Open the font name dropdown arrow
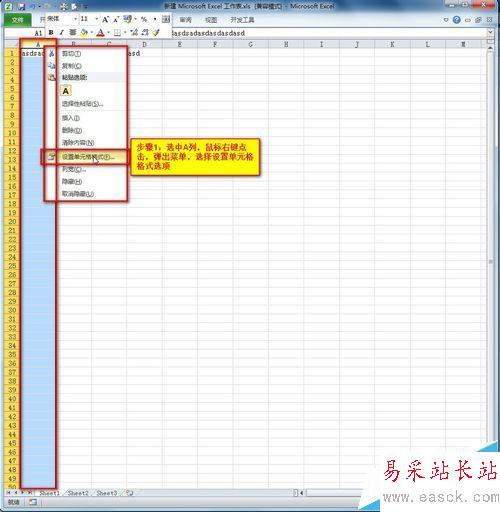 tap(75, 19)
